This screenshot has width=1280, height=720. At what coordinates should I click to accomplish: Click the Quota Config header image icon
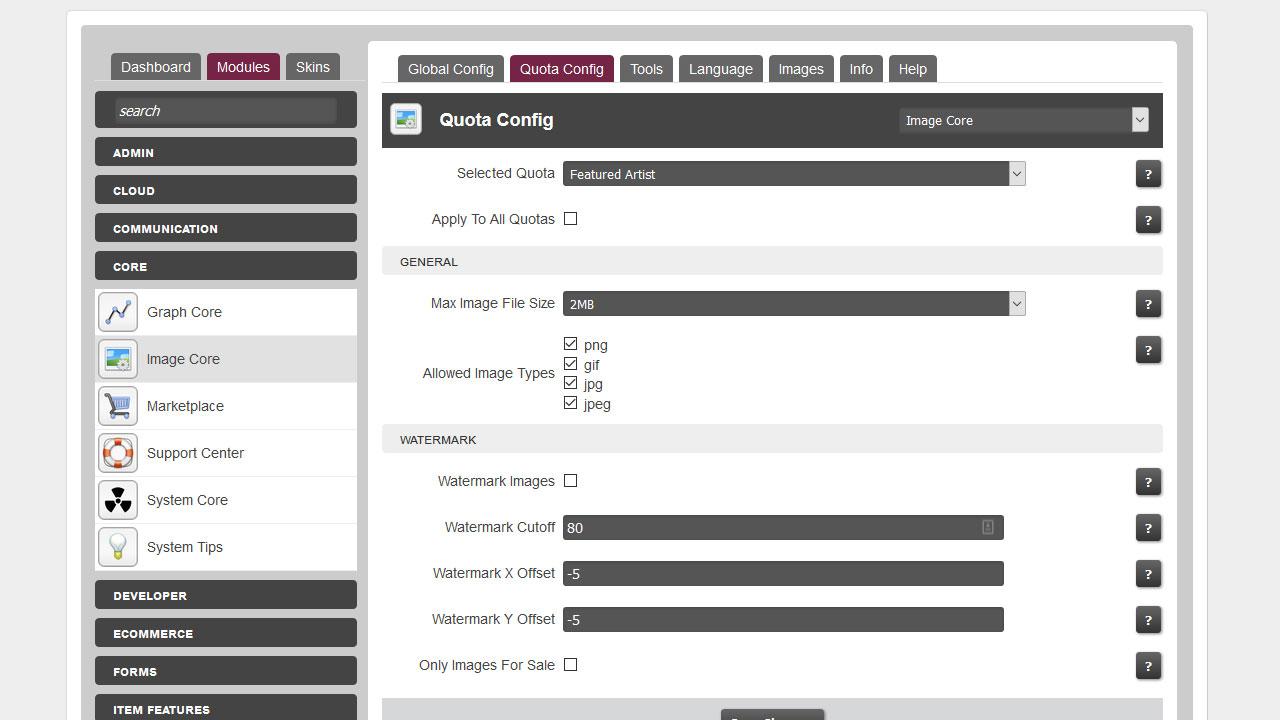click(x=406, y=120)
